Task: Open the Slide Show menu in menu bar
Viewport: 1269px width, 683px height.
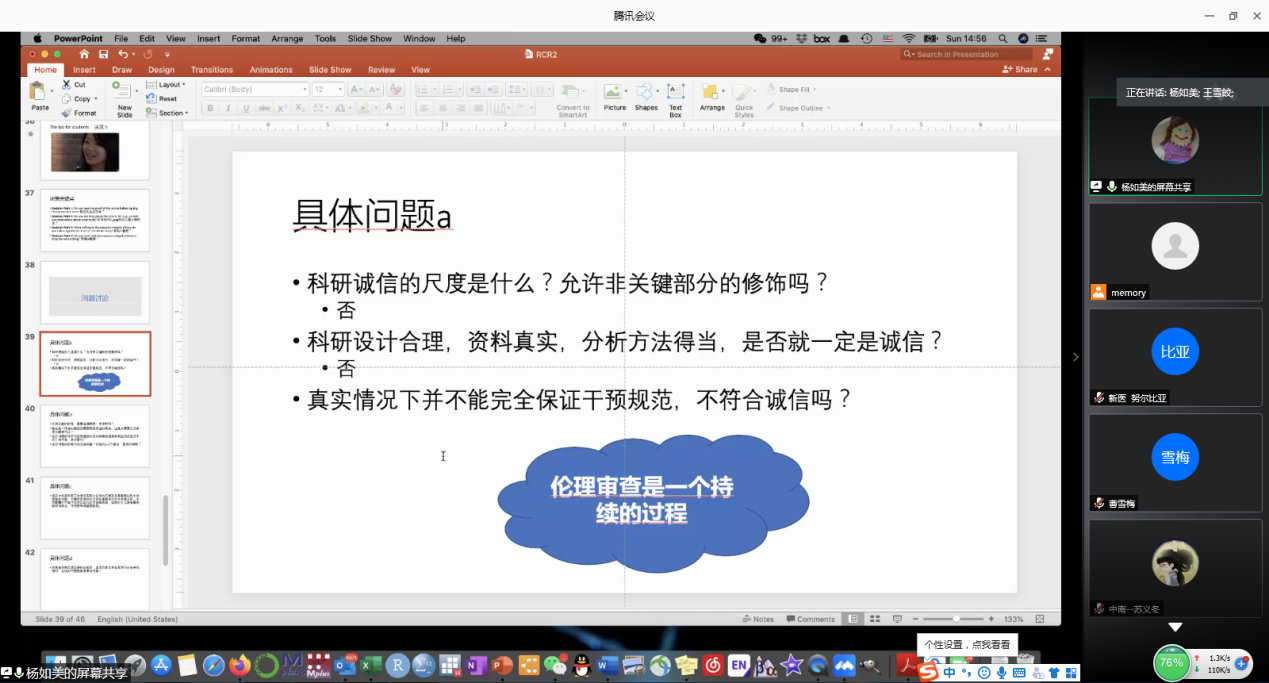Action: [369, 39]
